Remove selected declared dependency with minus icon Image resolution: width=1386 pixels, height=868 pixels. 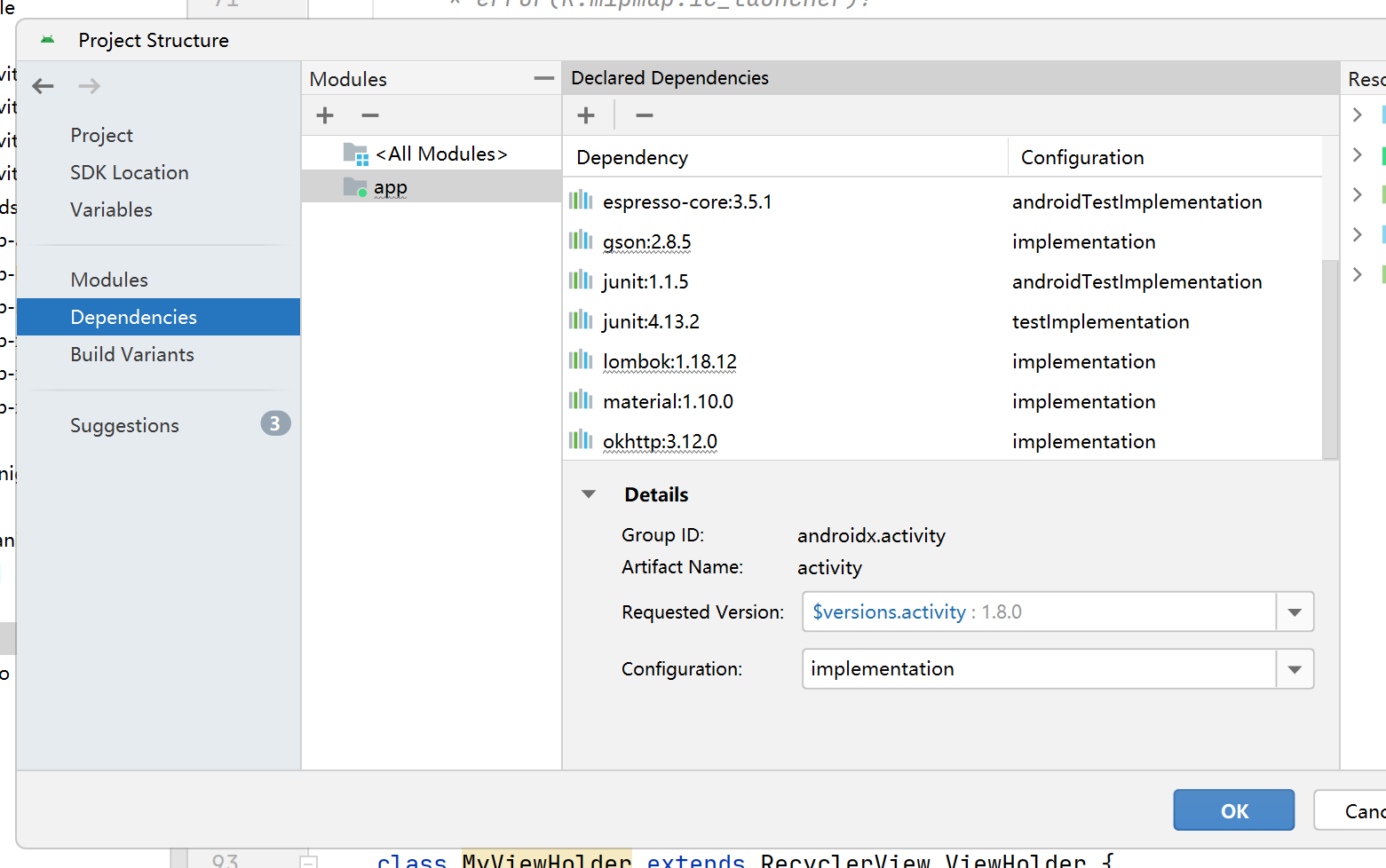[x=645, y=115]
